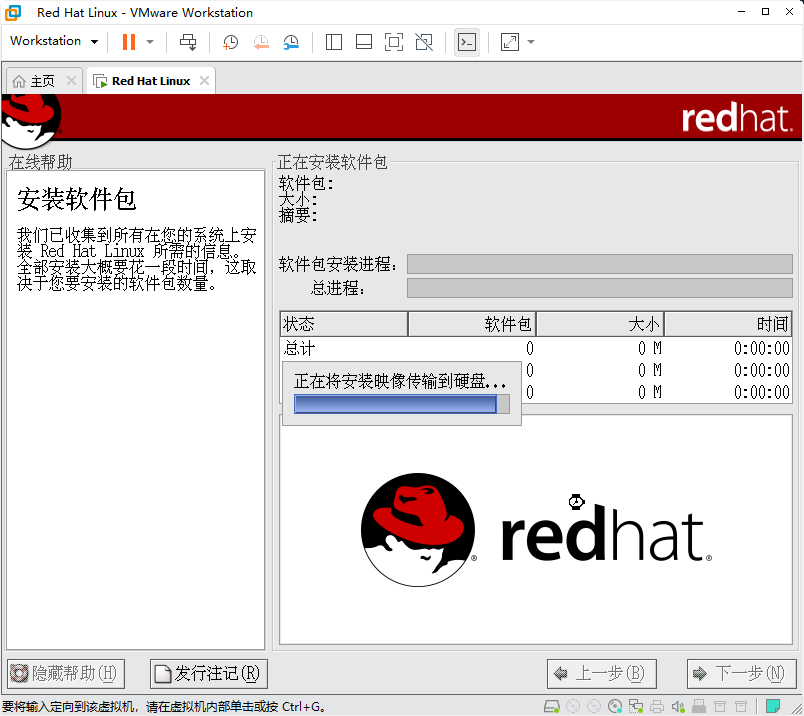Click the 隐藏帮助 hide help button
804x716 pixels.
64,673
